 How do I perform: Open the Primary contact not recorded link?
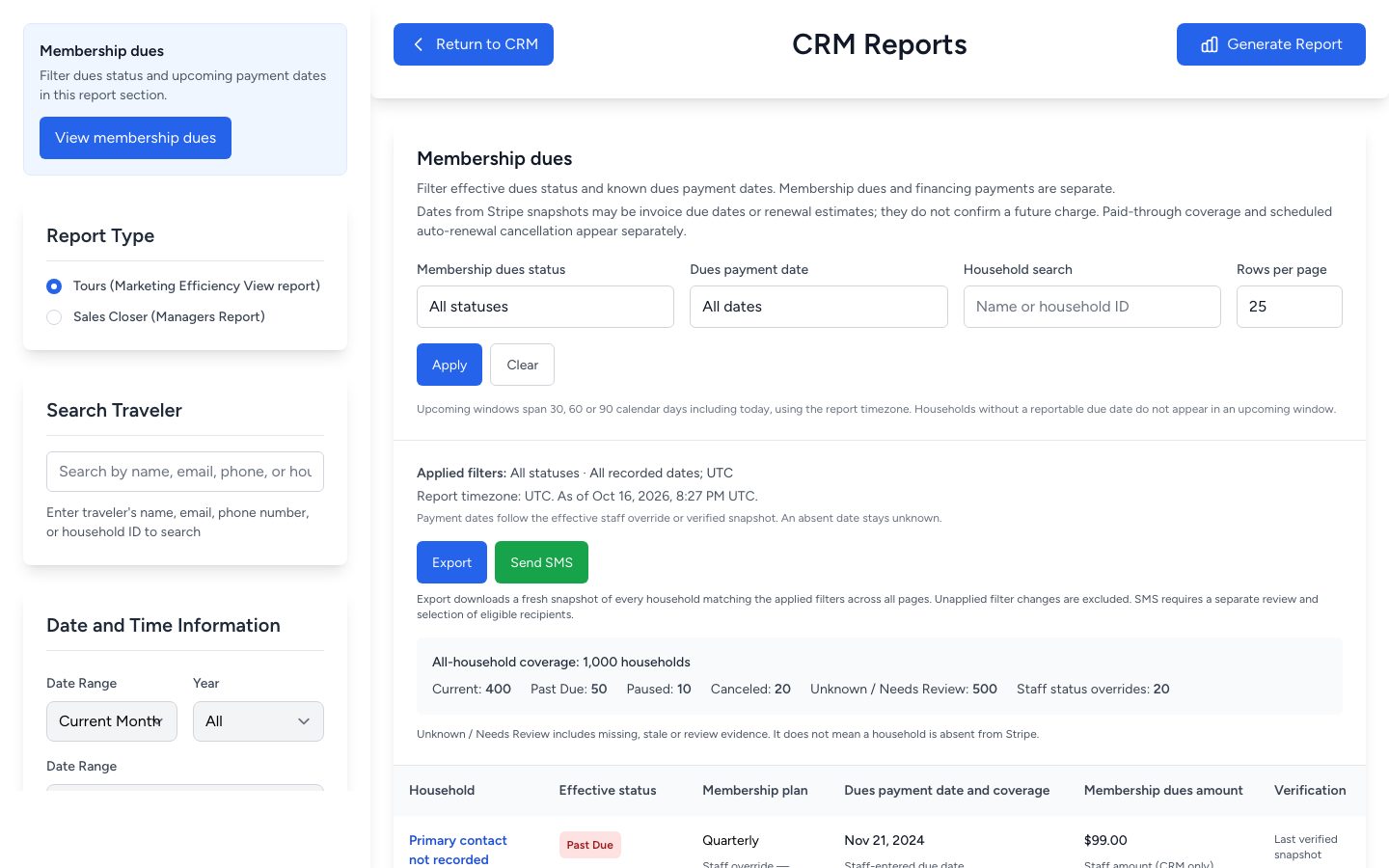pos(458,850)
